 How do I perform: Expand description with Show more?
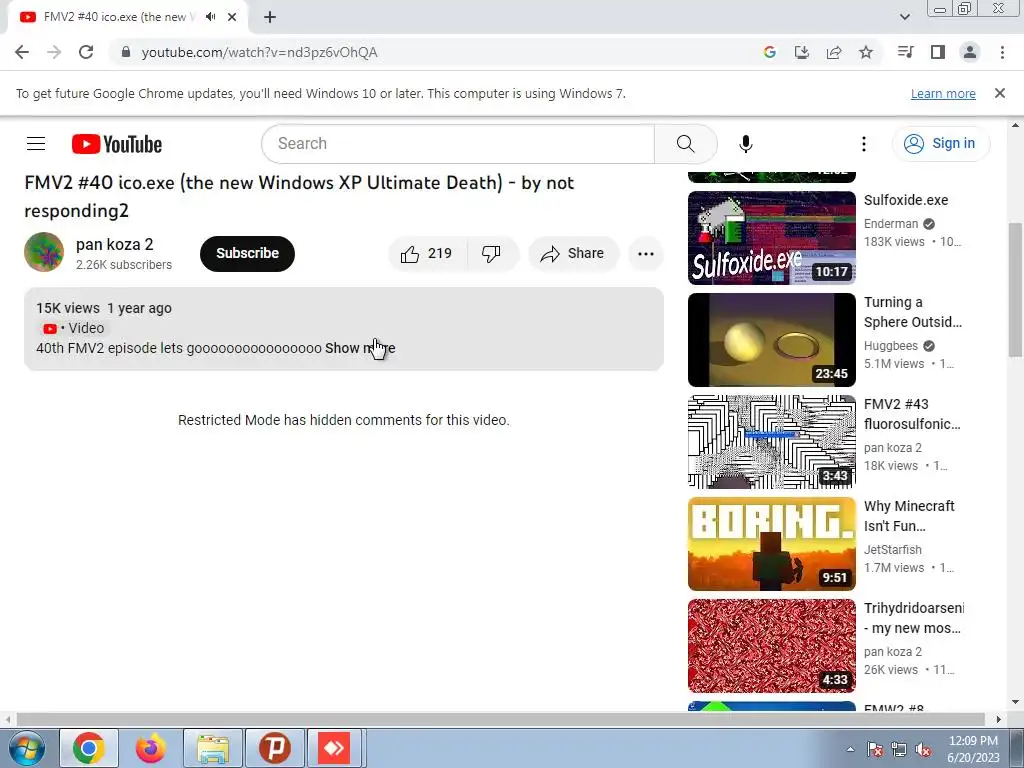tap(360, 348)
